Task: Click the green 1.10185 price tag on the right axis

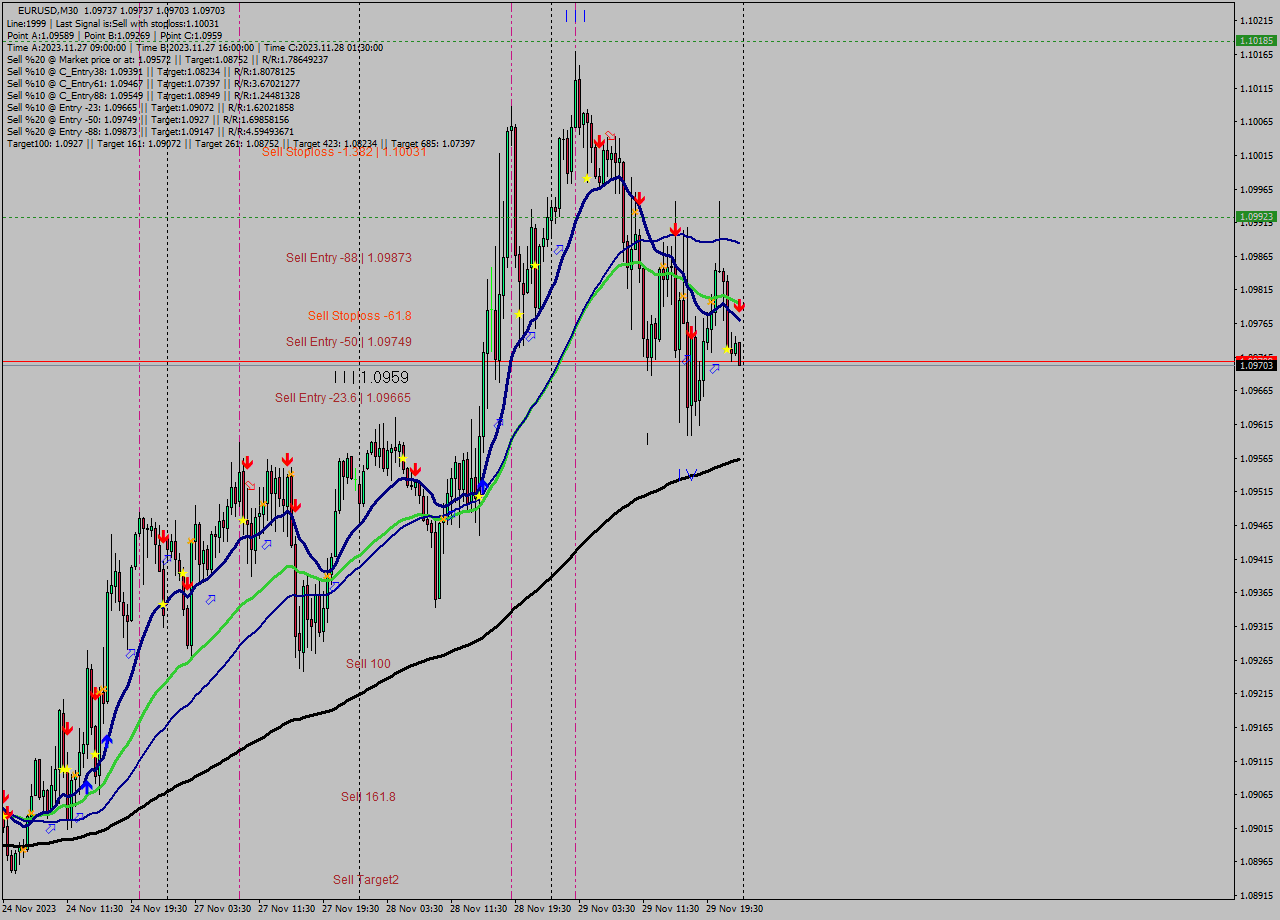Action: click(1256, 42)
